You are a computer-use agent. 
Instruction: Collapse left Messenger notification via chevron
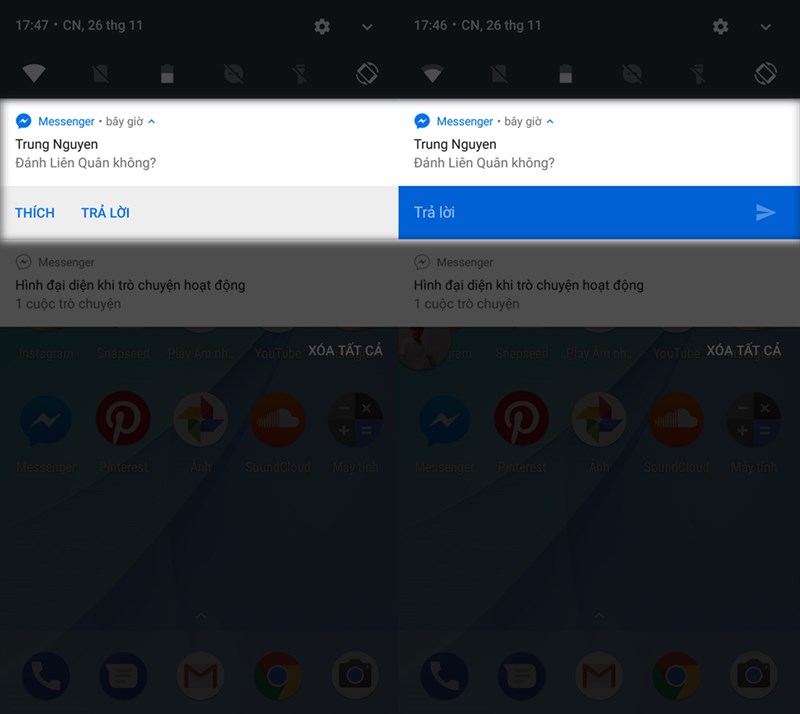152,121
